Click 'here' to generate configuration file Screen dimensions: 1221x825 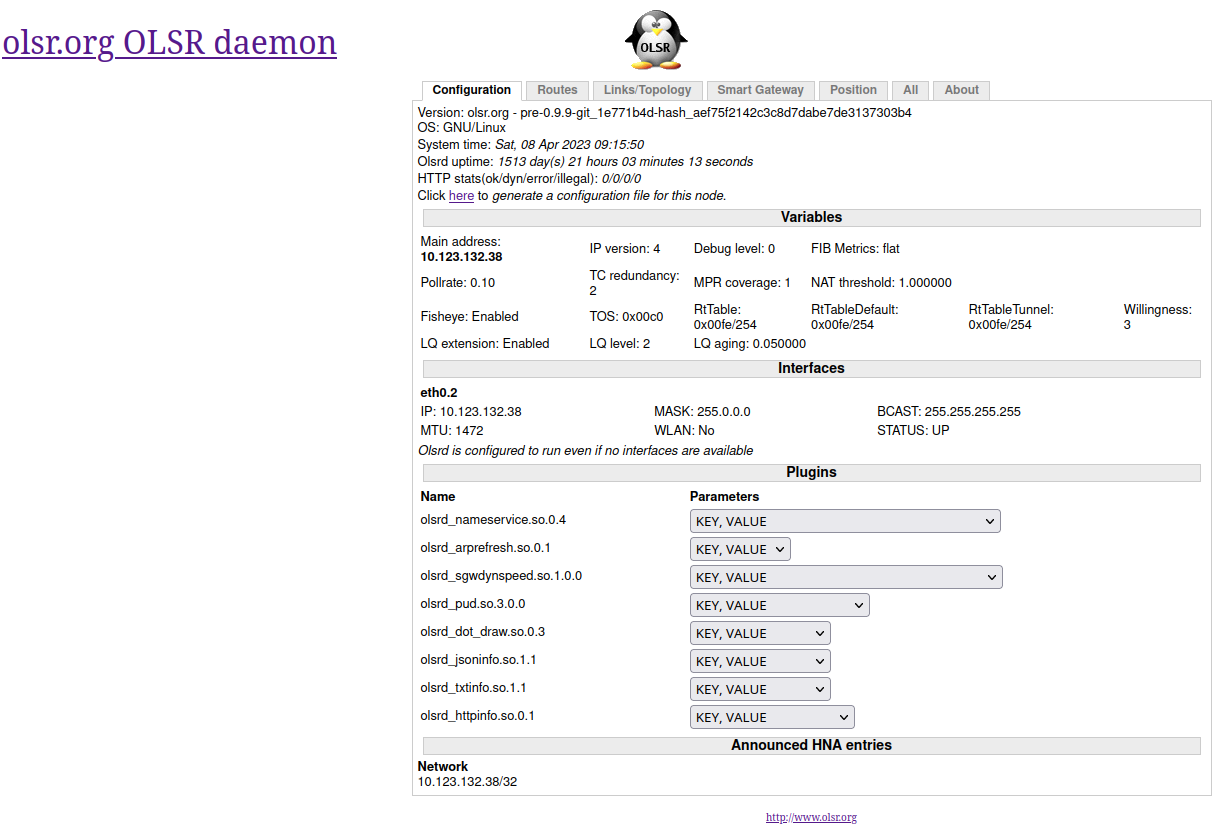tap(461, 196)
